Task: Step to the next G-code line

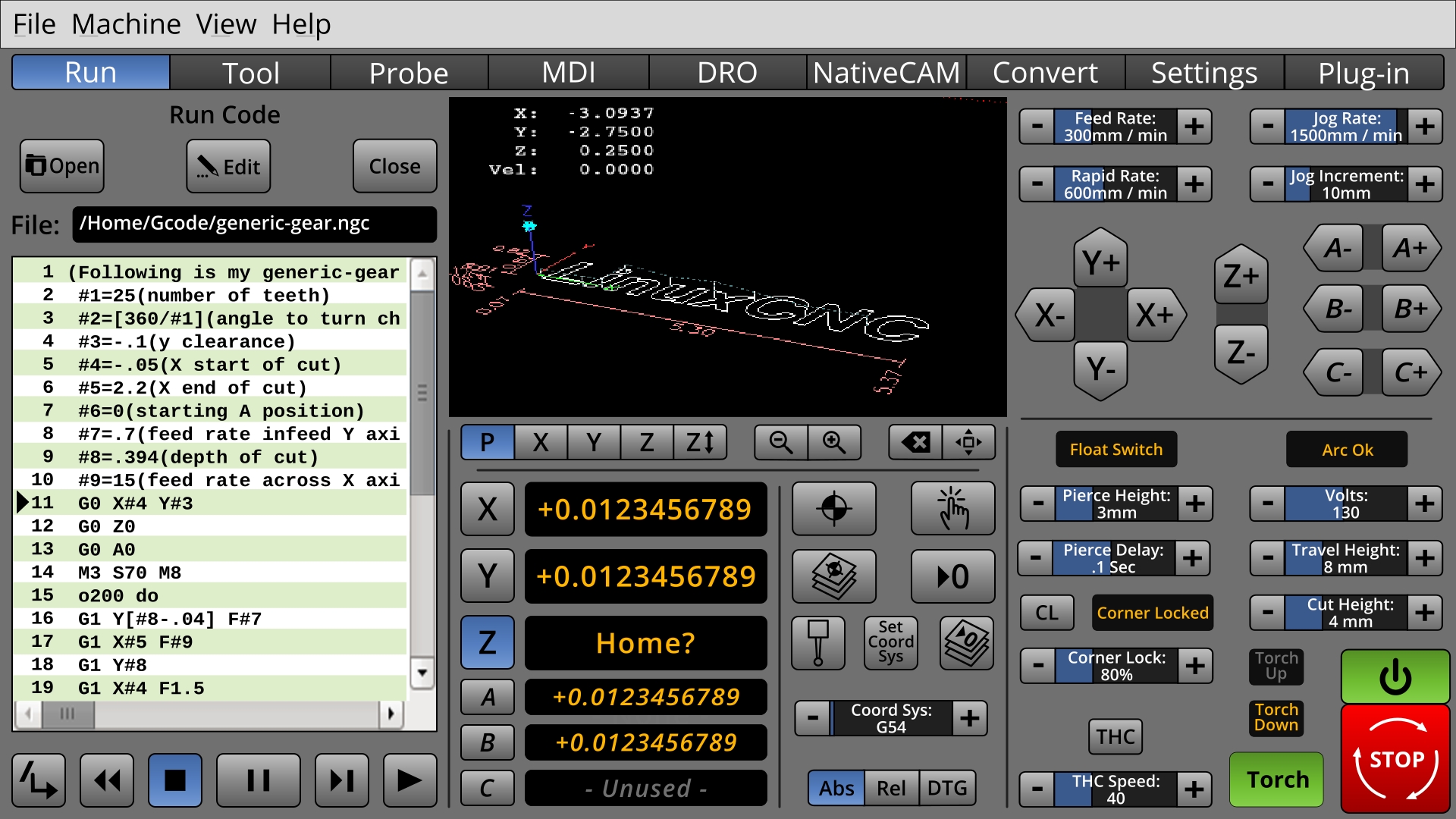Action: click(342, 780)
